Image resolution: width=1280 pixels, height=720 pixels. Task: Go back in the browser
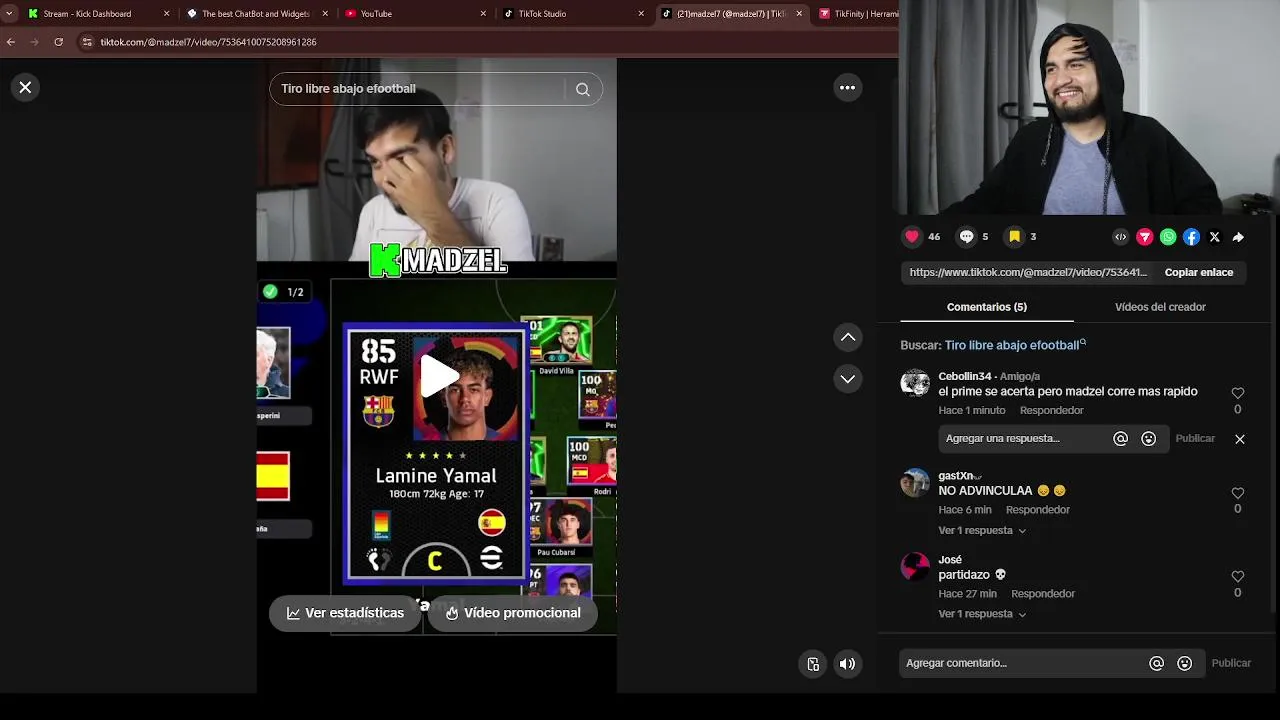point(11,42)
